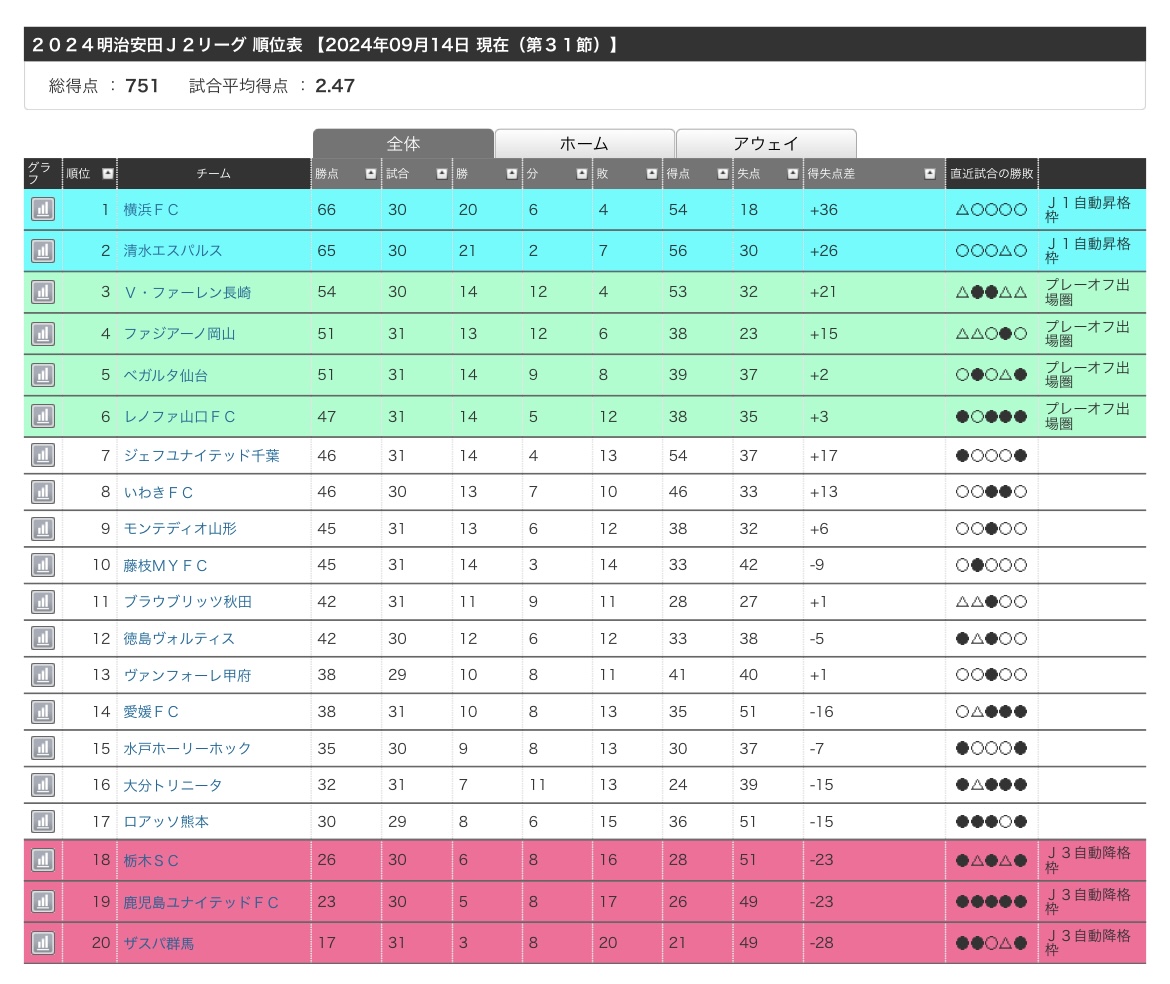Viewport: 1170px width, 984px height.
Task: Open graph icon for 愛媛FC row
Action: [43, 712]
